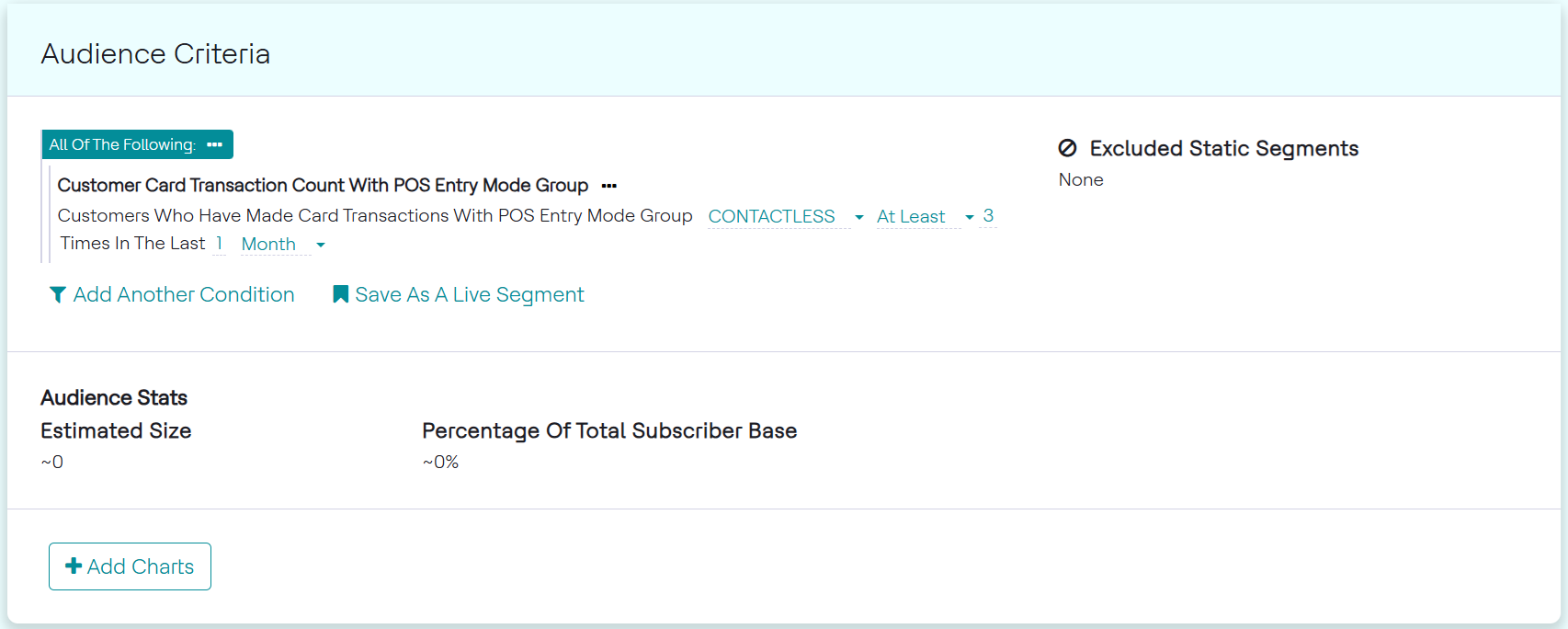This screenshot has width=1568, height=629.
Task: Edit the transaction count value 3
Action: click(988, 216)
